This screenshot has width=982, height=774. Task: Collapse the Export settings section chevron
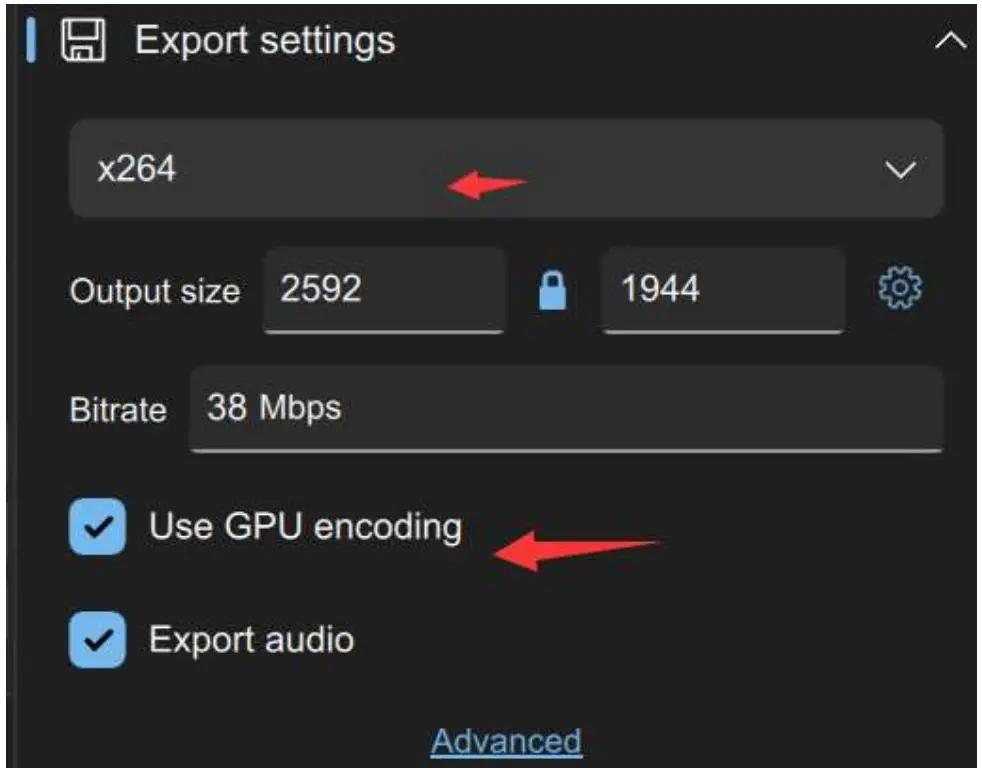(x=949, y=42)
